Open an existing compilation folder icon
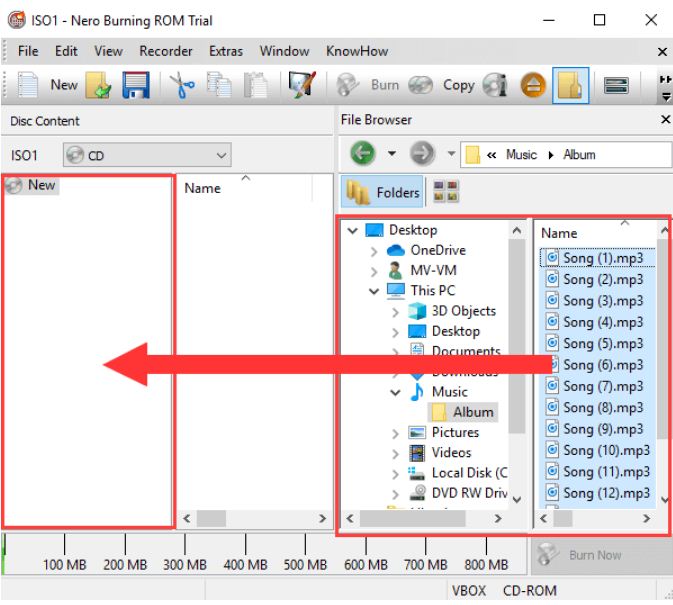The width and height of the screenshot is (673, 605). [x=98, y=85]
